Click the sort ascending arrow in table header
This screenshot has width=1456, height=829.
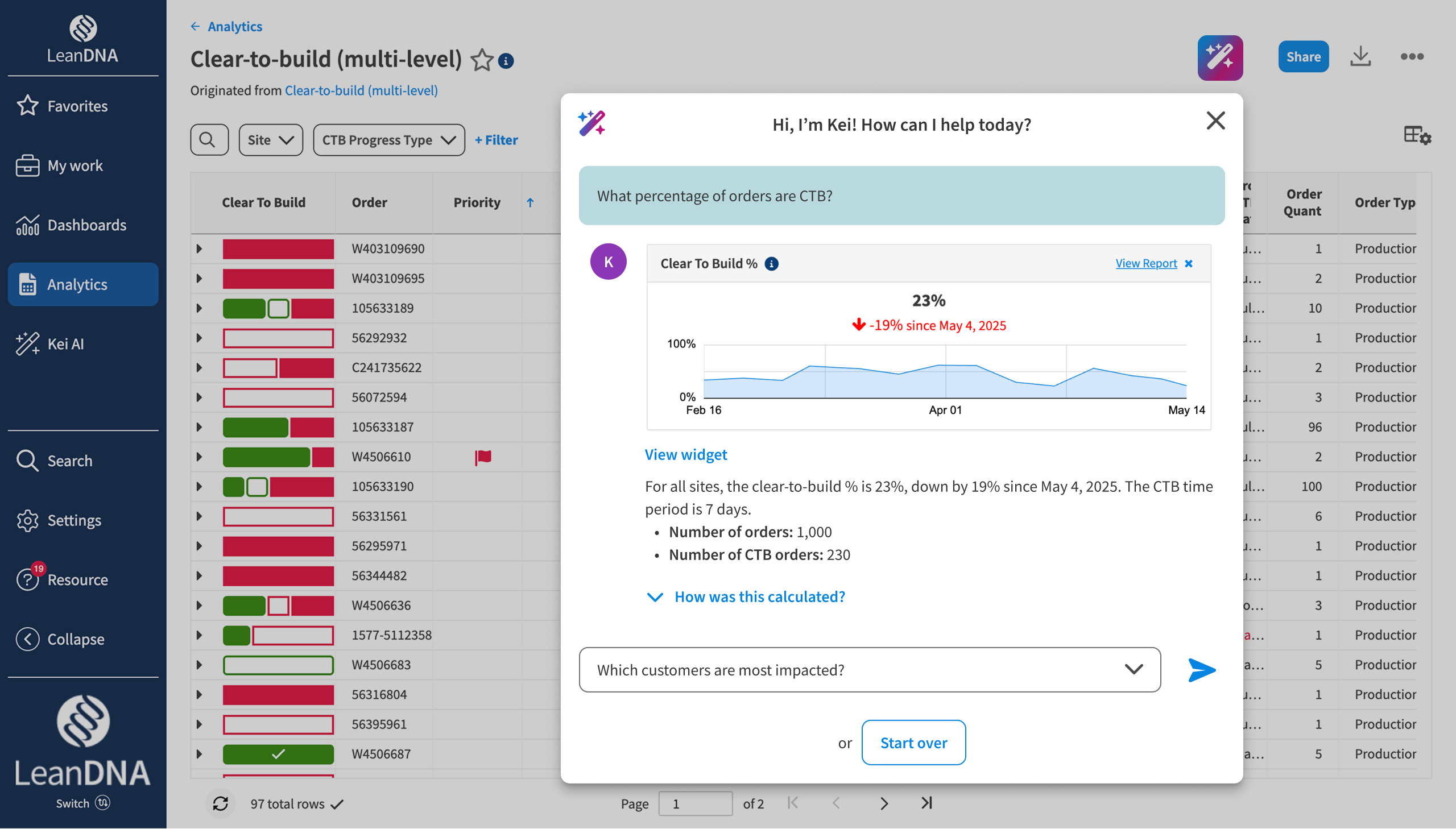(x=530, y=202)
